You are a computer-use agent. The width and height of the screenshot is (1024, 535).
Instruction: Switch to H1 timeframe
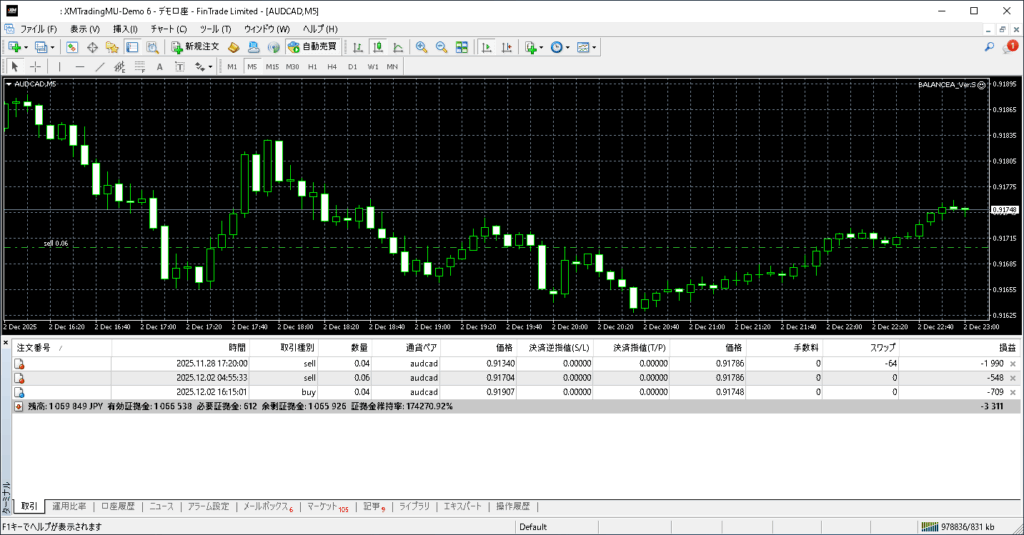click(312, 67)
